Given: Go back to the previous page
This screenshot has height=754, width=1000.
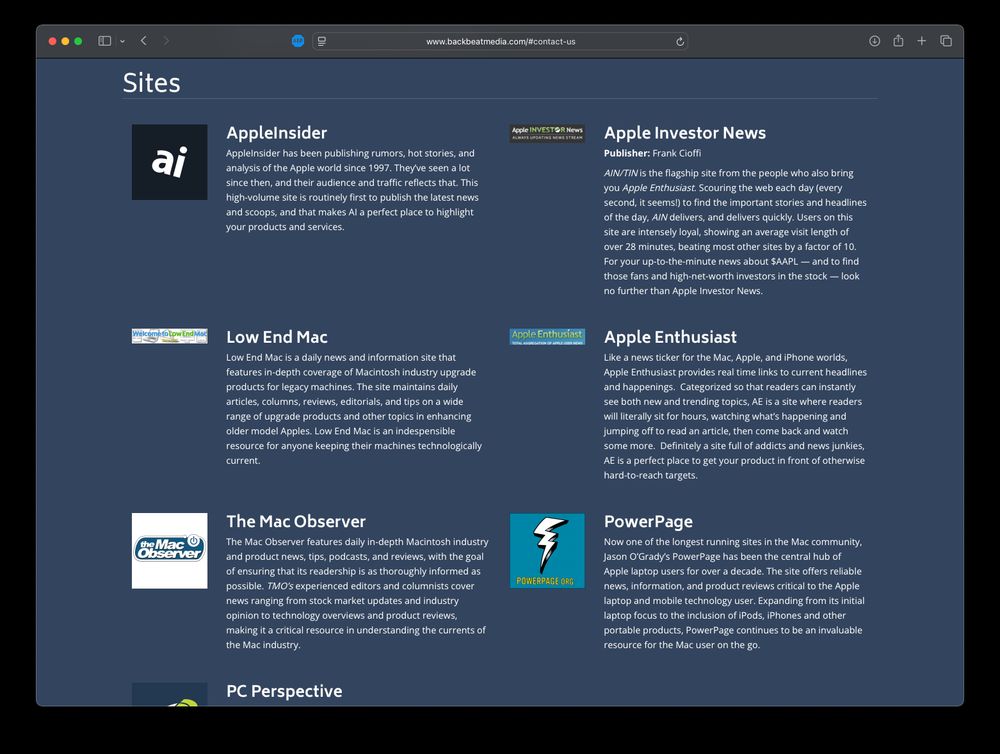Looking at the screenshot, I should pyautogui.click(x=144, y=41).
